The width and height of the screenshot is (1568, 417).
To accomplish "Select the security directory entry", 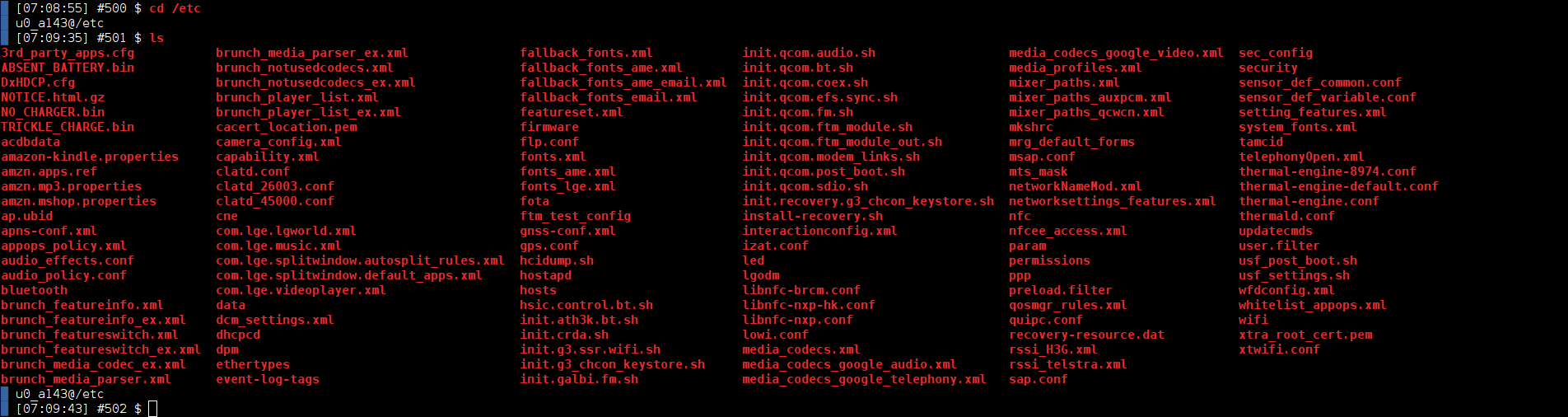I will tap(1268, 68).
